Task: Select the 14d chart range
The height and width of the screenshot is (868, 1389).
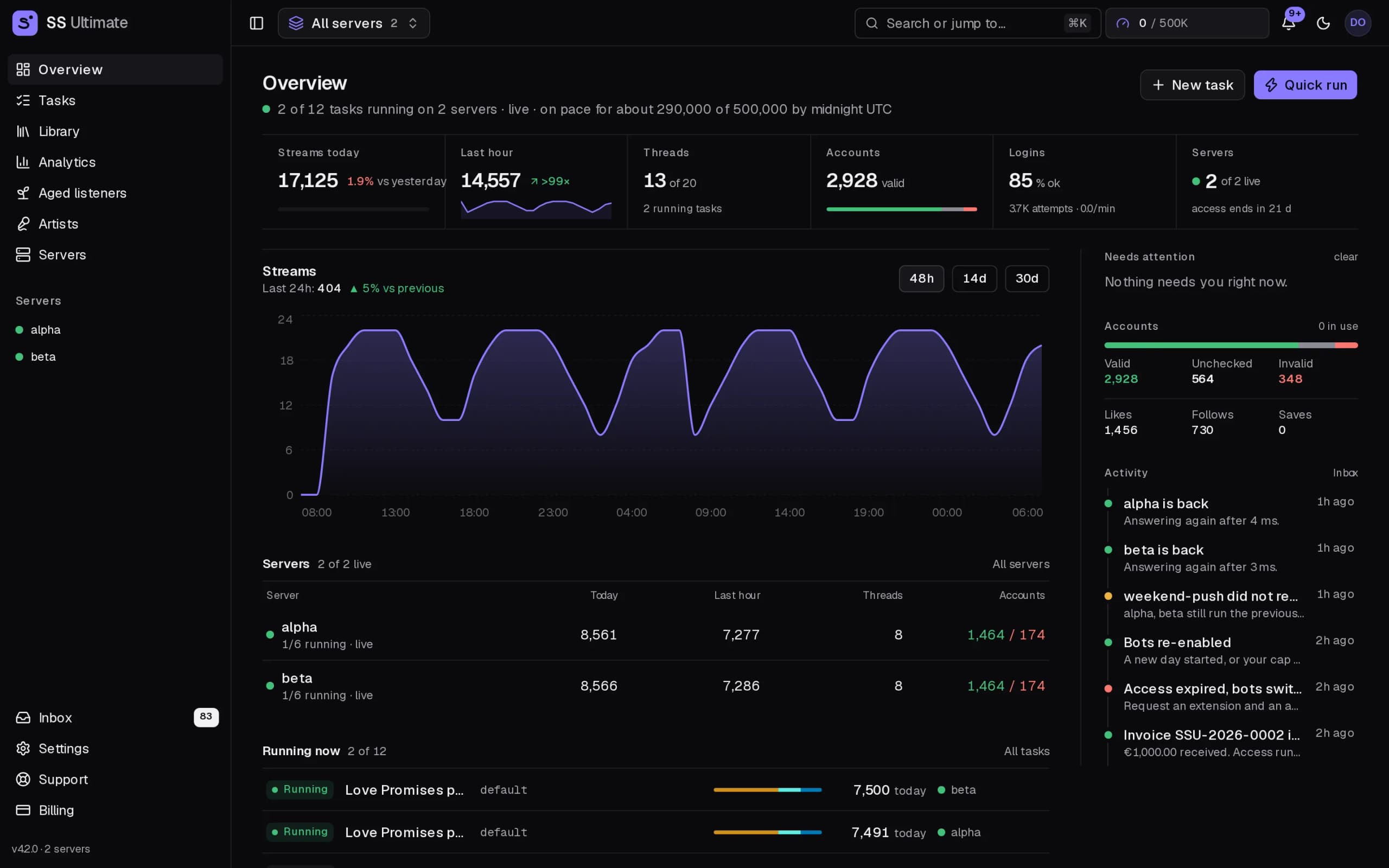Action: click(x=974, y=278)
